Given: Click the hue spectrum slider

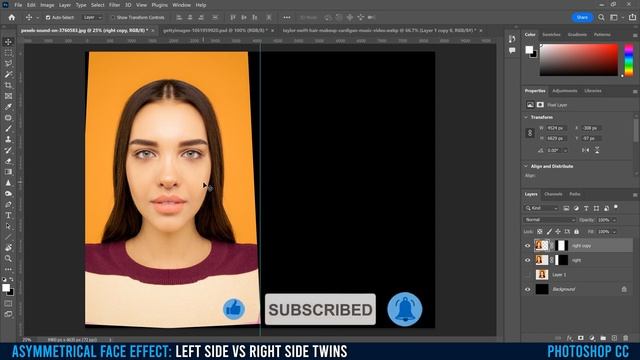Looking at the screenshot, I should pyautogui.click(x=629, y=60).
